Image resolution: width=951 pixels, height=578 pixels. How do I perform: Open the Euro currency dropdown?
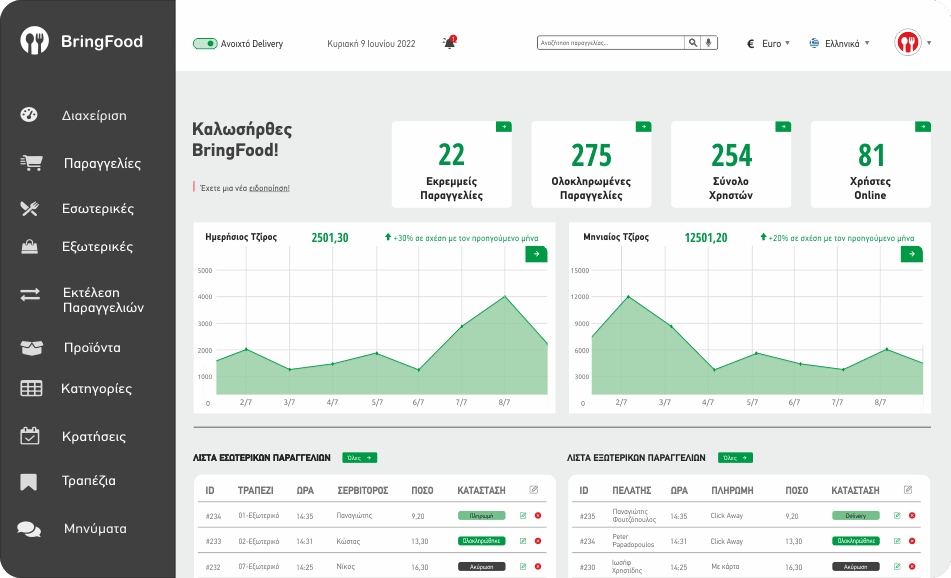[769, 43]
